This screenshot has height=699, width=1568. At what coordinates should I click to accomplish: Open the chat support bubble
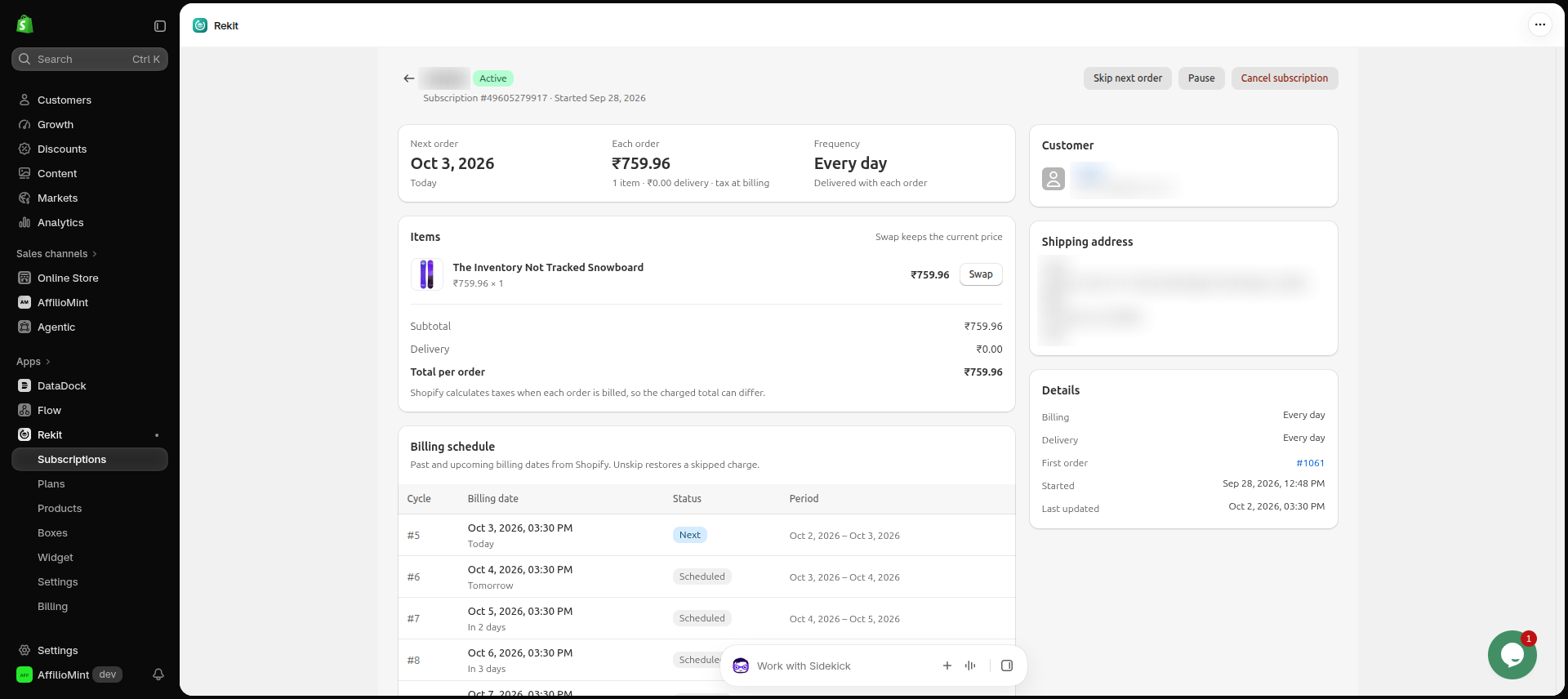1512,655
